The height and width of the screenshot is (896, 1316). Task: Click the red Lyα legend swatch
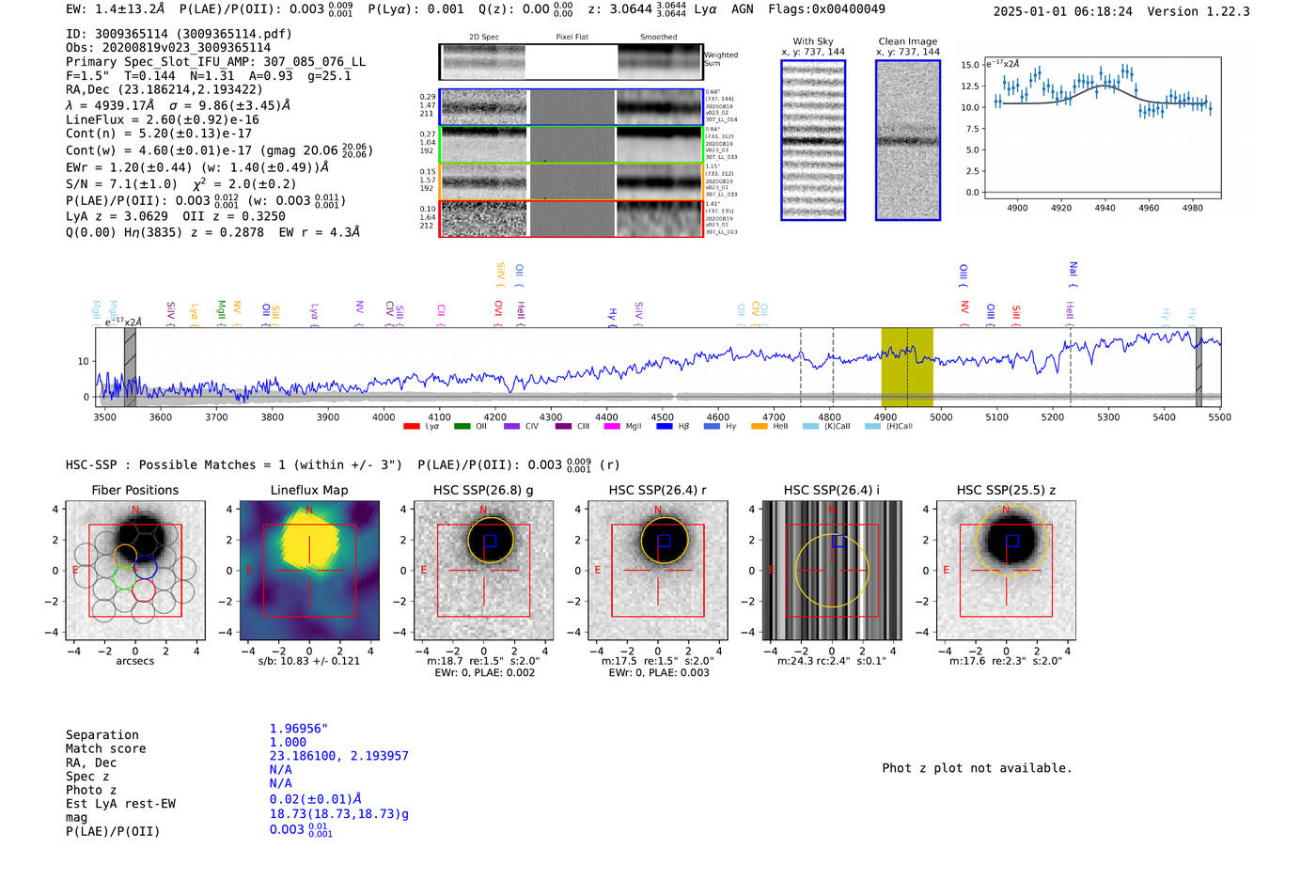tap(411, 426)
